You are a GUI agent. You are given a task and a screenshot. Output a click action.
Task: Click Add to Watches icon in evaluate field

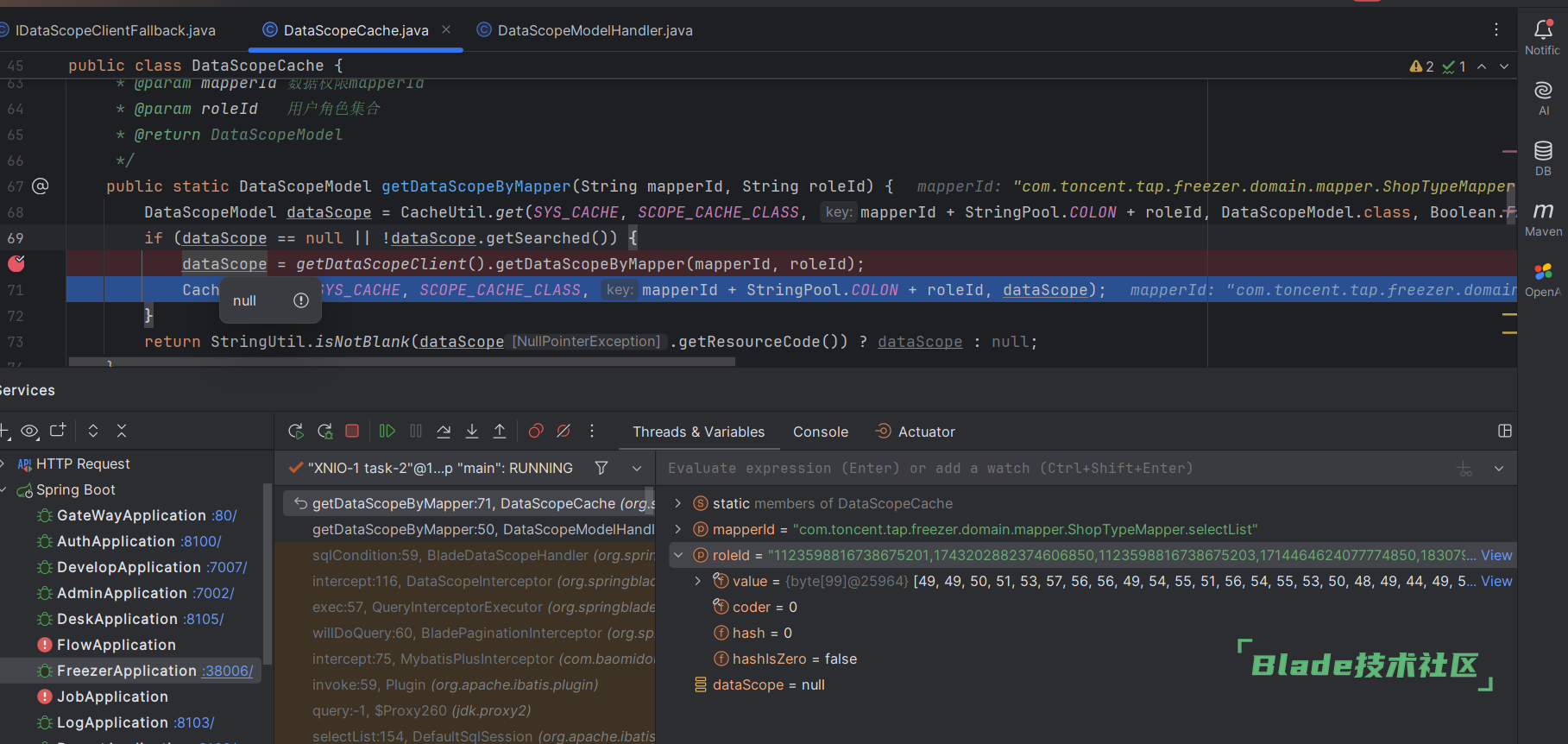[x=1464, y=469]
